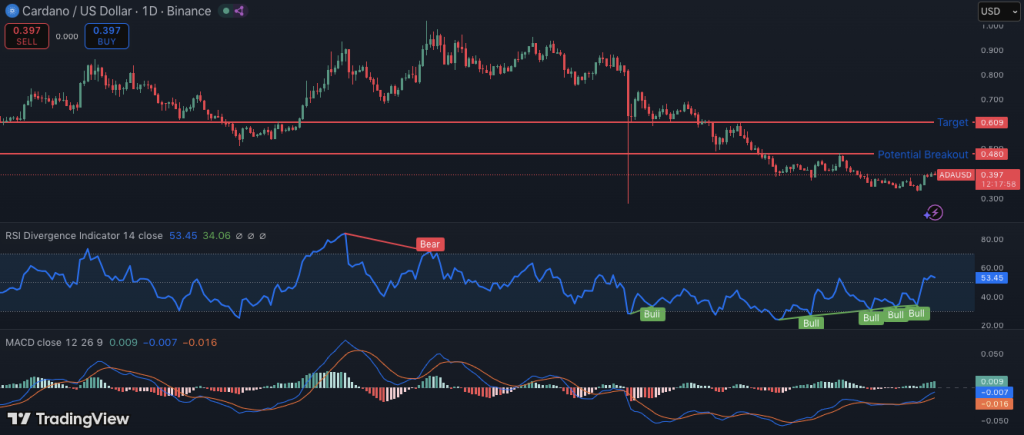Click the ADAUSD current price label
Viewport: 1024px width, 435px height.
[x=956, y=175]
